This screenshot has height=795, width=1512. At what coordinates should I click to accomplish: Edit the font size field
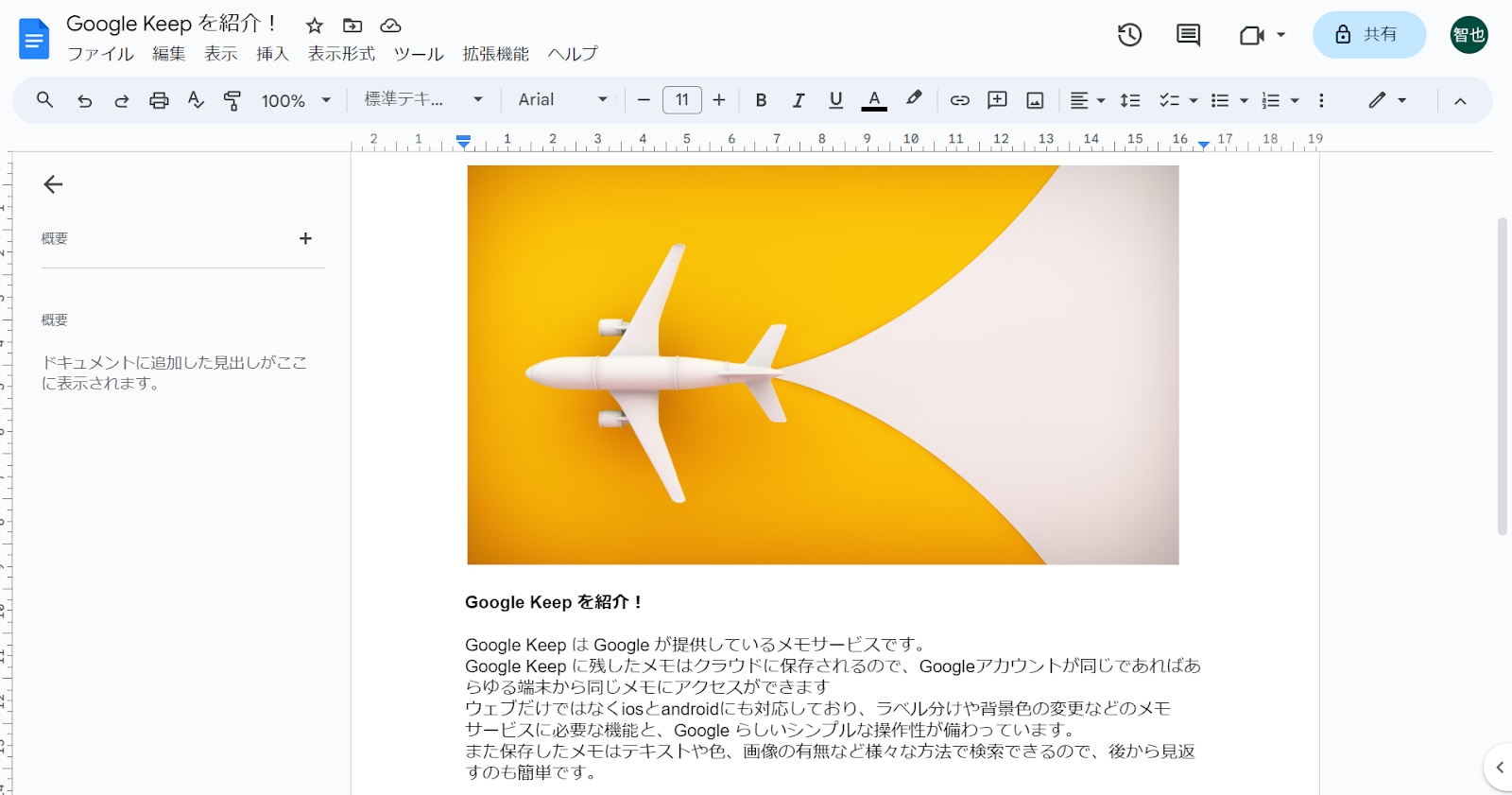(682, 99)
